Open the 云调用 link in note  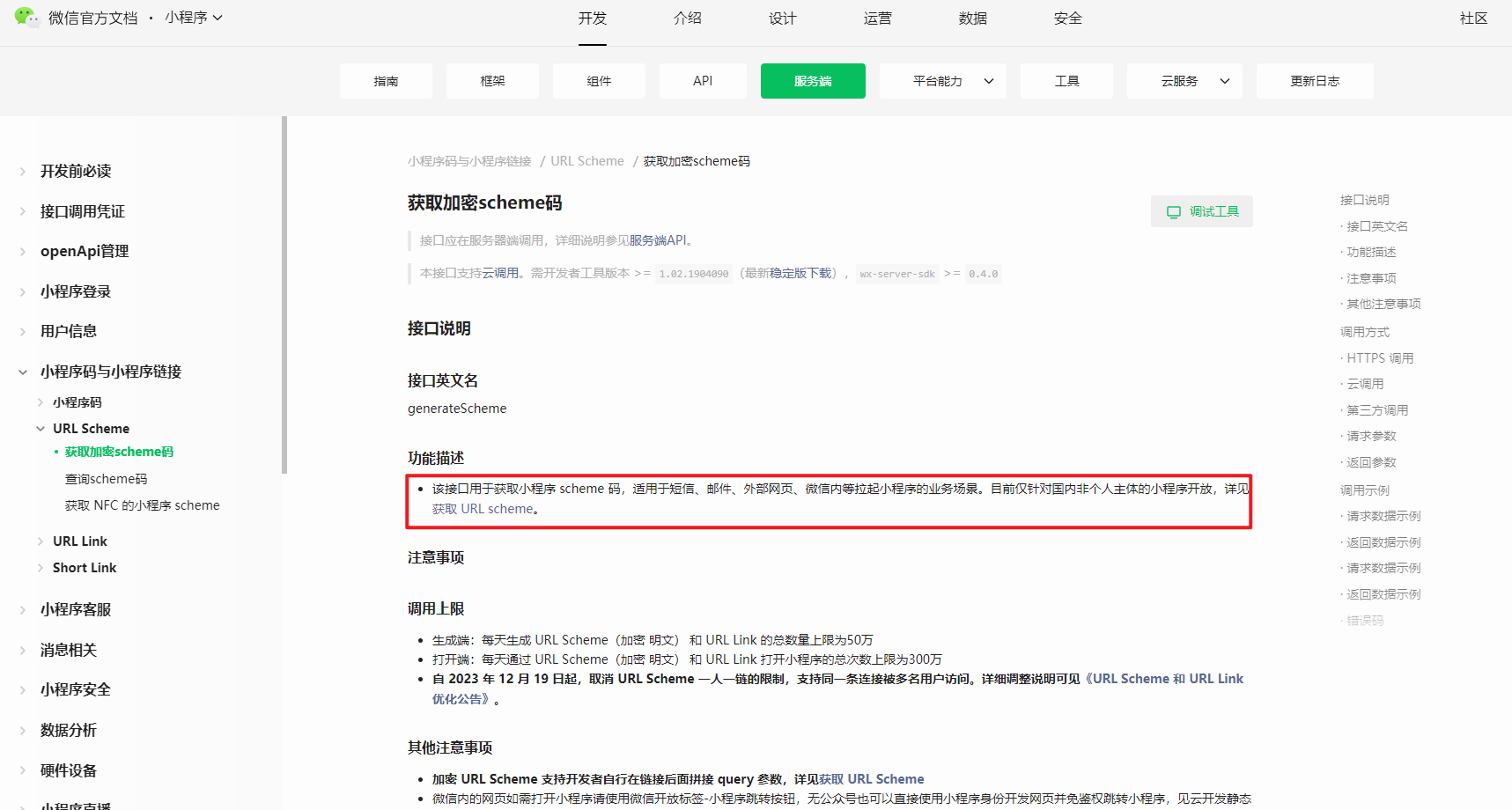499,273
